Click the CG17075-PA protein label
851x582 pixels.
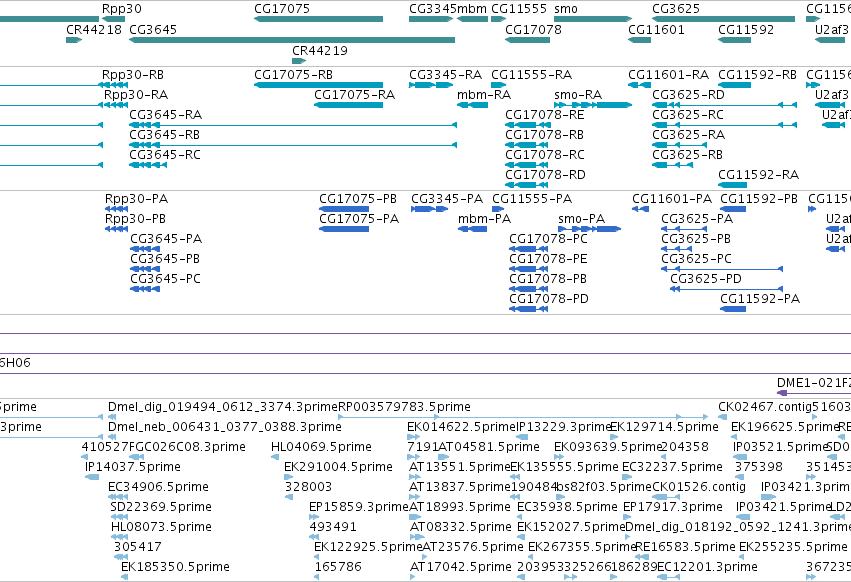(359, 219)
